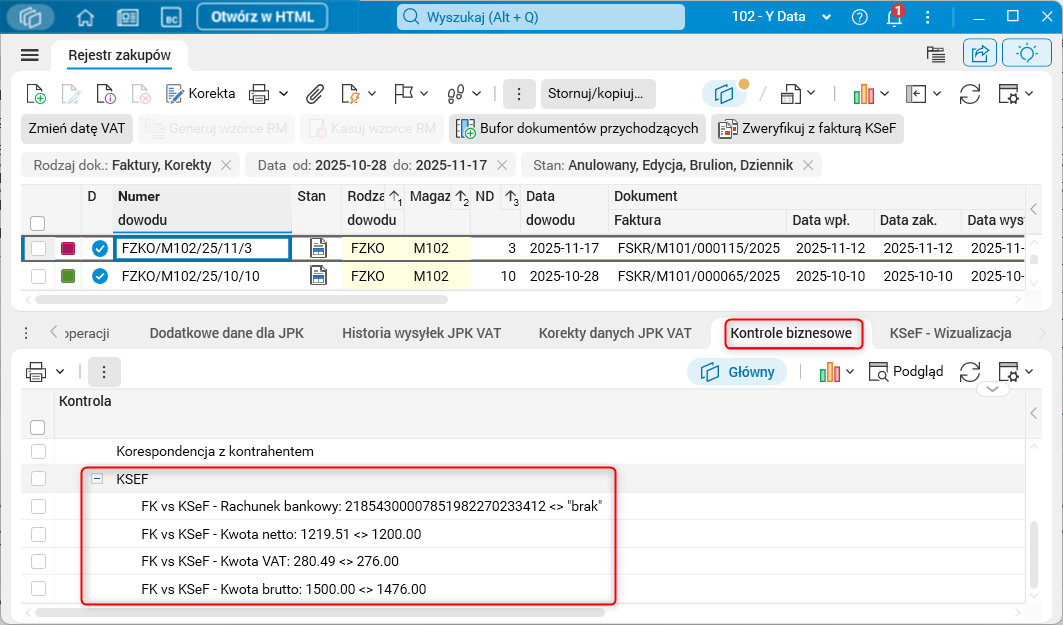Screen dimensions: 1063x625
Task: Click green color marker on FZKO/M102/25/10/10 row
Action: pyautogui.click(x=68, y=276)
